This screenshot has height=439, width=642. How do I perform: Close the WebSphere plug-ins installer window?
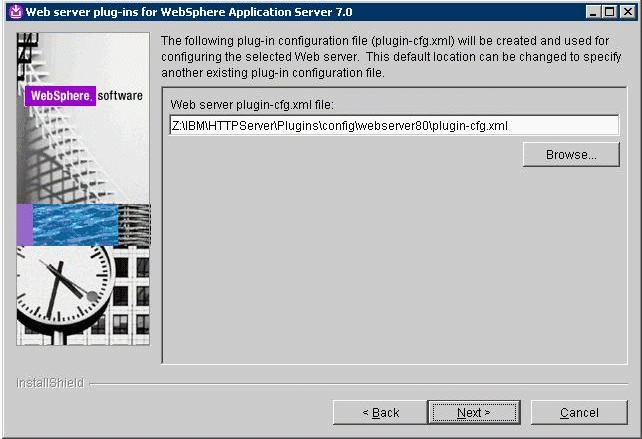628,12
